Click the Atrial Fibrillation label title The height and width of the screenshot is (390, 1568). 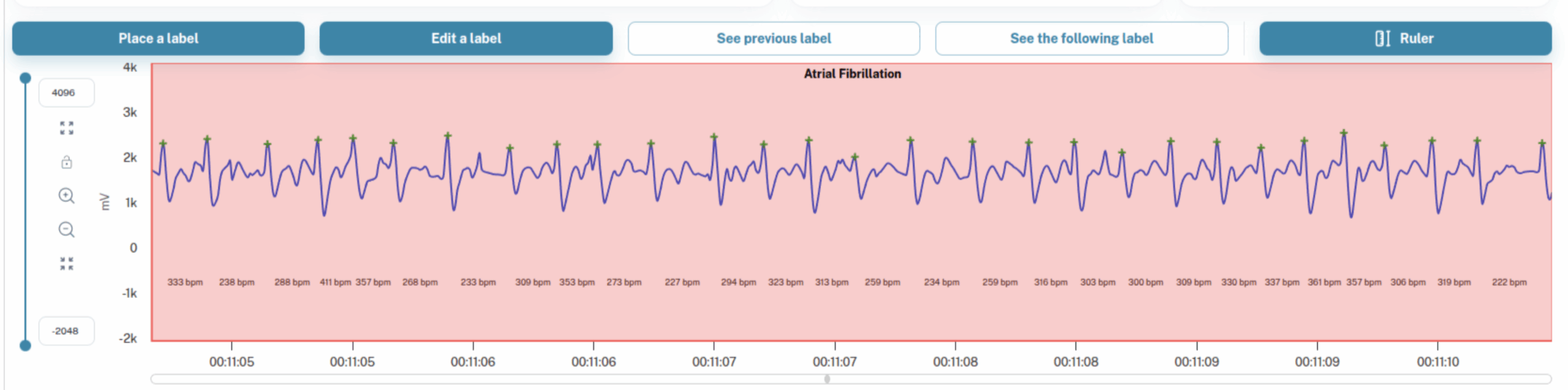click(x=852, y=74)
